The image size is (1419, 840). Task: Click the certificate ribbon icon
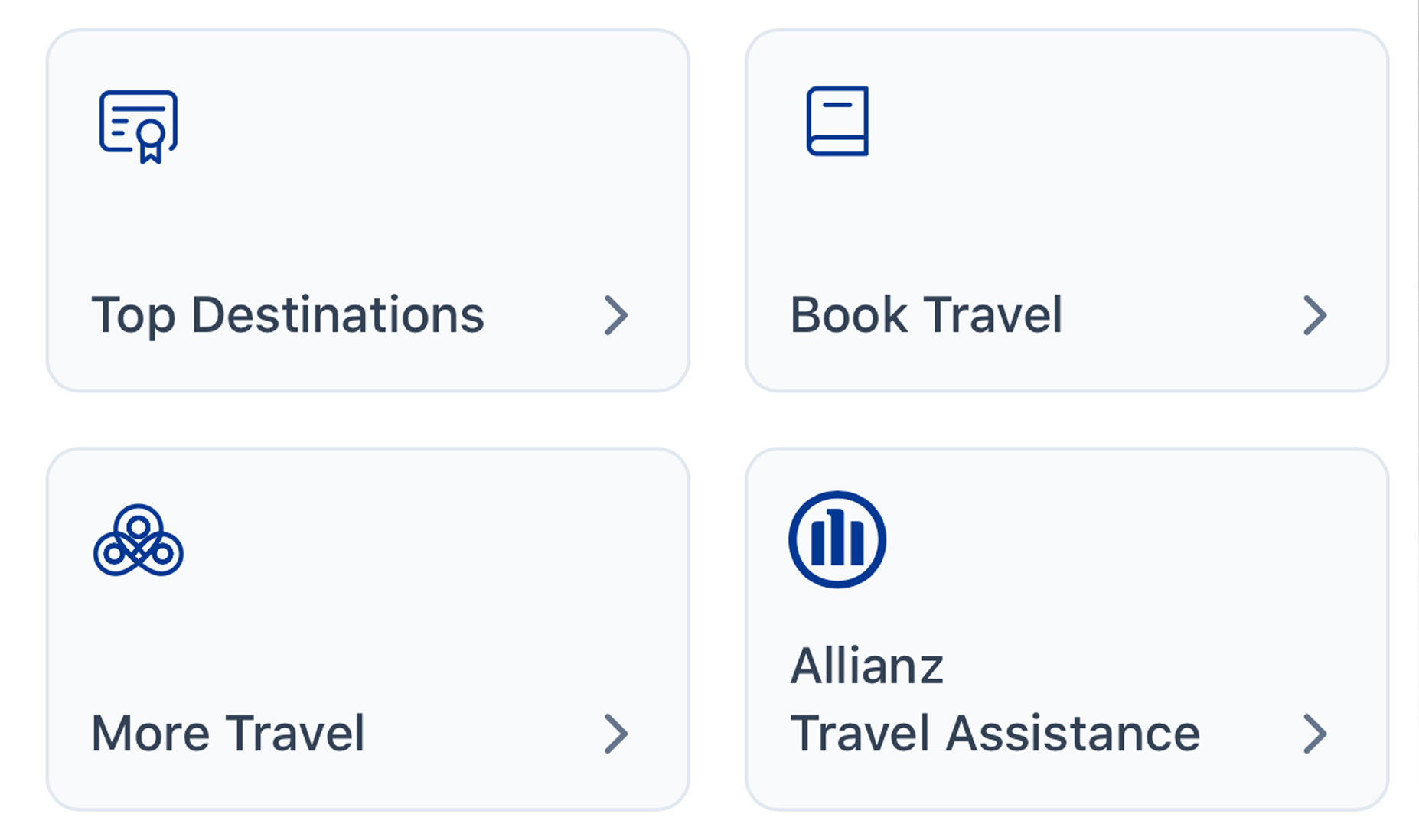pos(139,126)
